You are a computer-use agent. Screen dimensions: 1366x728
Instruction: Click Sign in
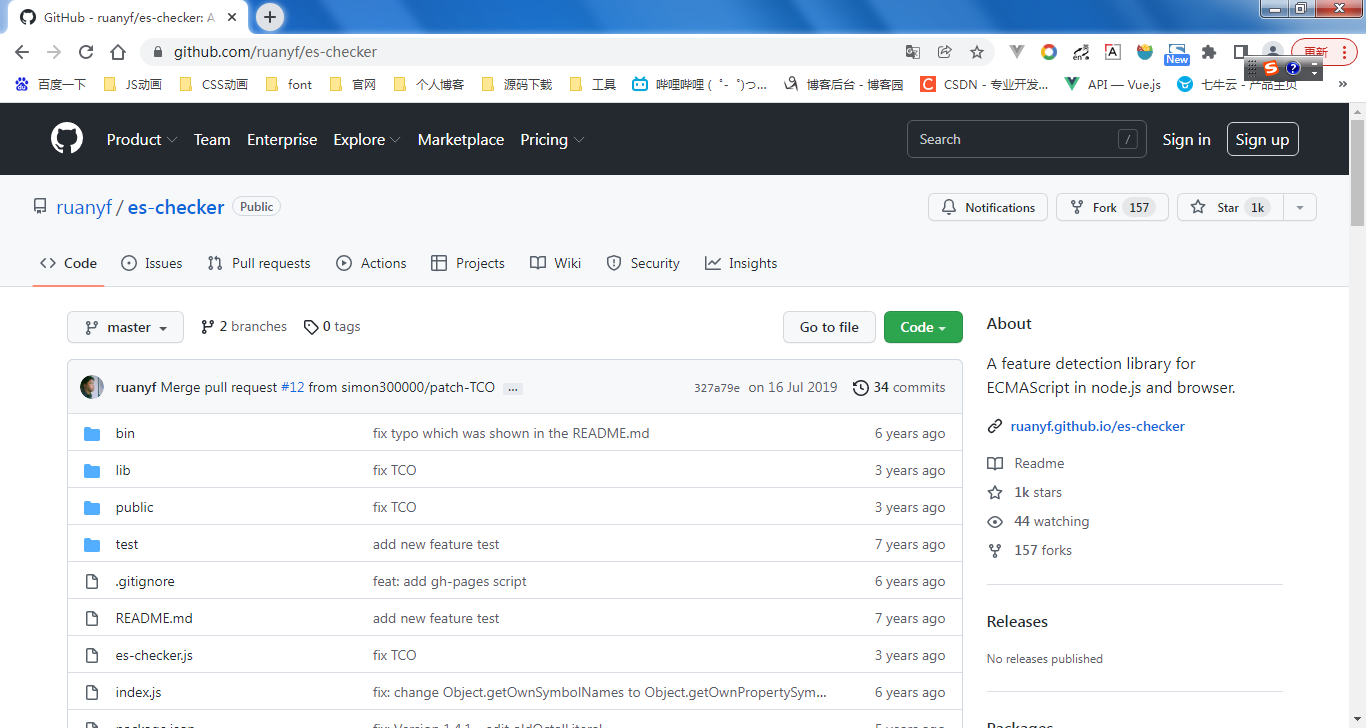click(x=1186, y=140)
